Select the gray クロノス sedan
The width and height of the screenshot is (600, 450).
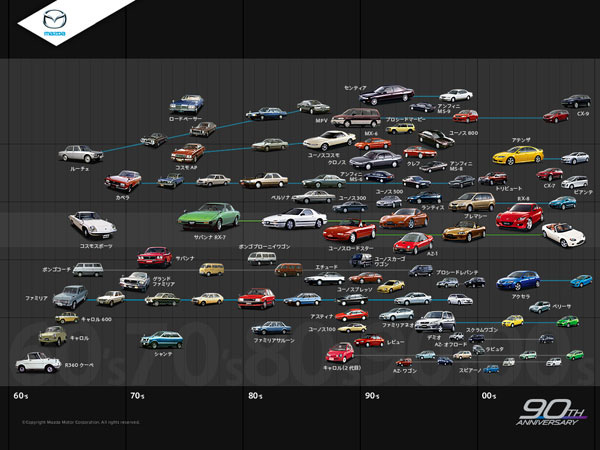point(376,160)
